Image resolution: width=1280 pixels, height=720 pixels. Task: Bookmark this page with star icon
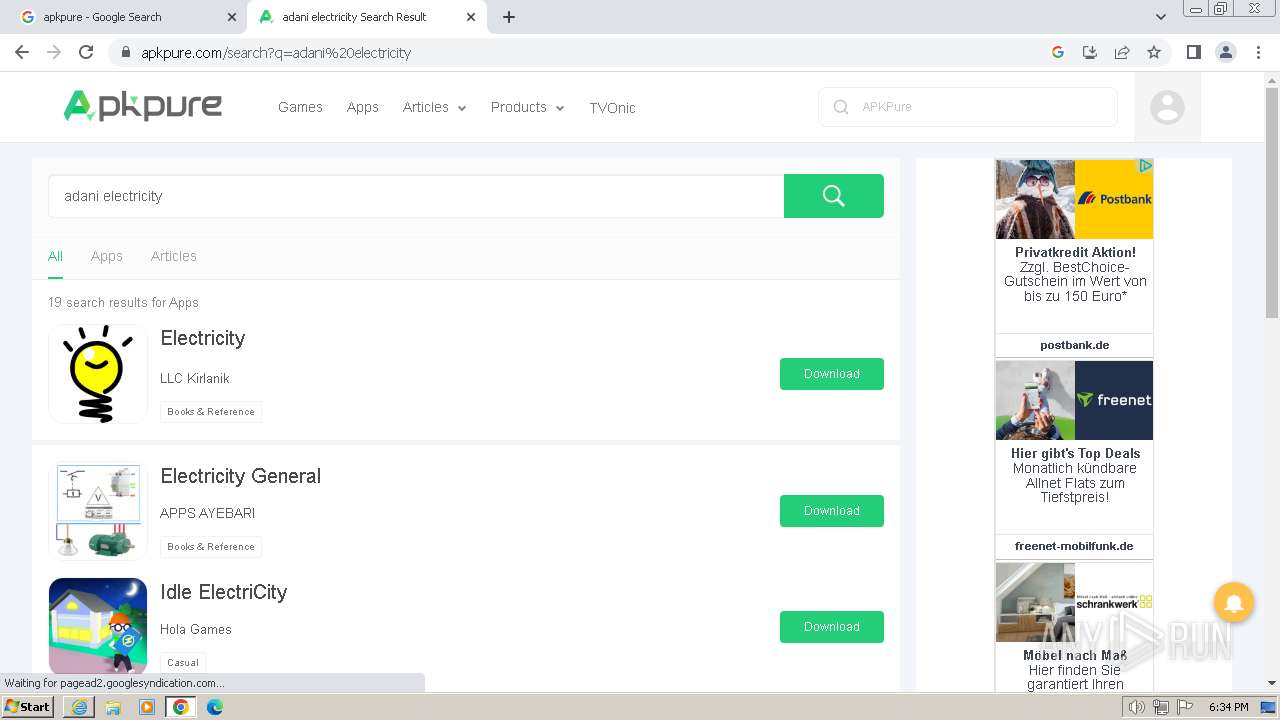click(x=1154, y=52)
